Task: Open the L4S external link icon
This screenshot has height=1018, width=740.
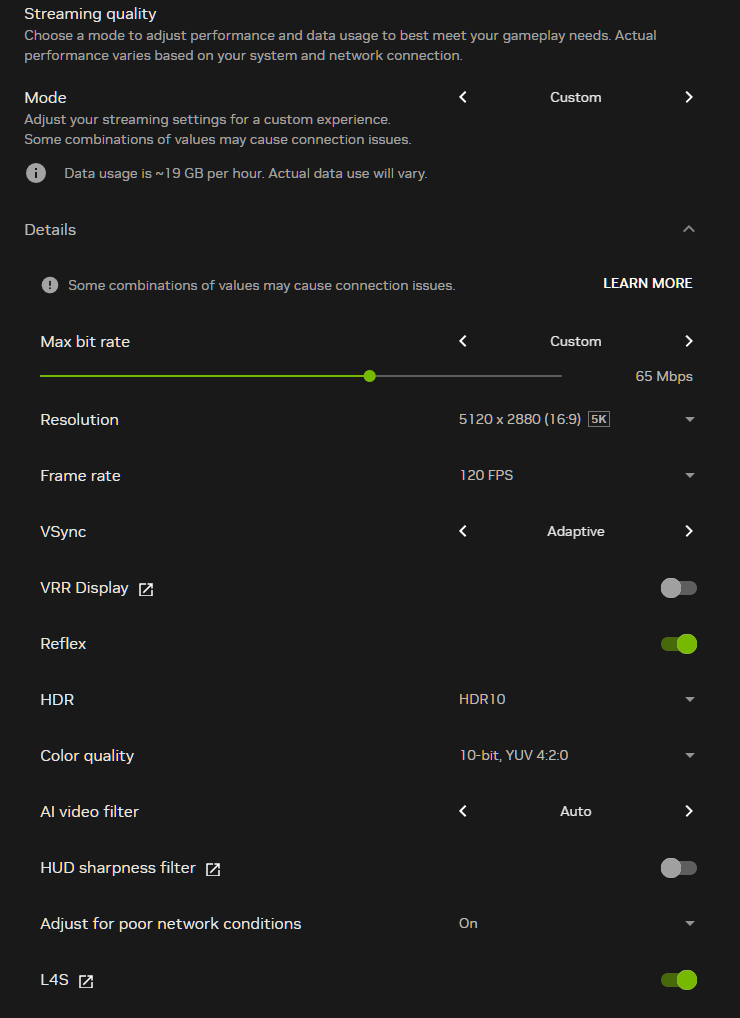Action: pos(85,981)
